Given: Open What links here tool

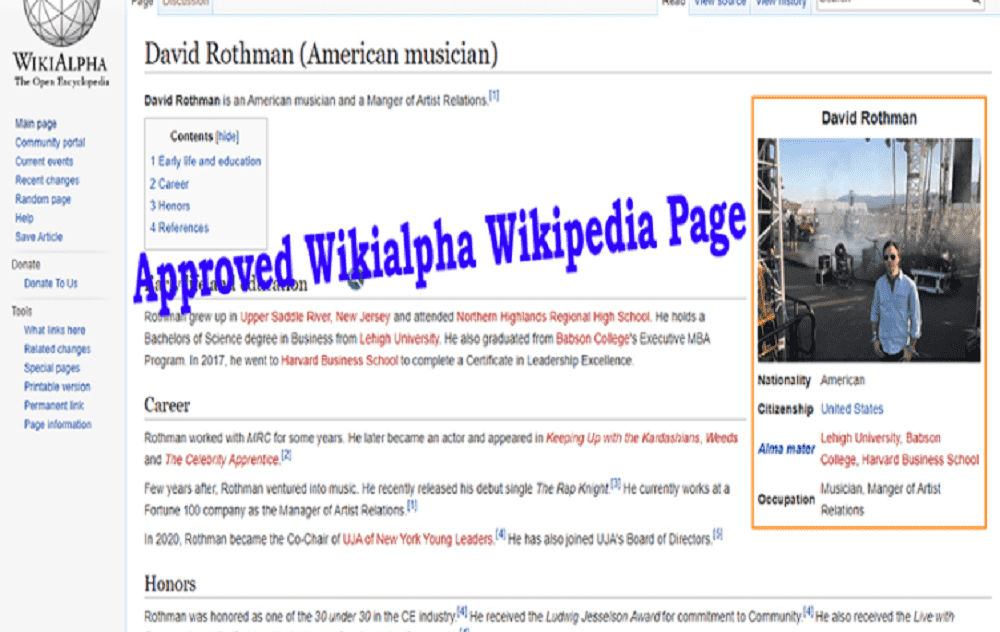Looking at the screenshot, I should click(54, 330).
